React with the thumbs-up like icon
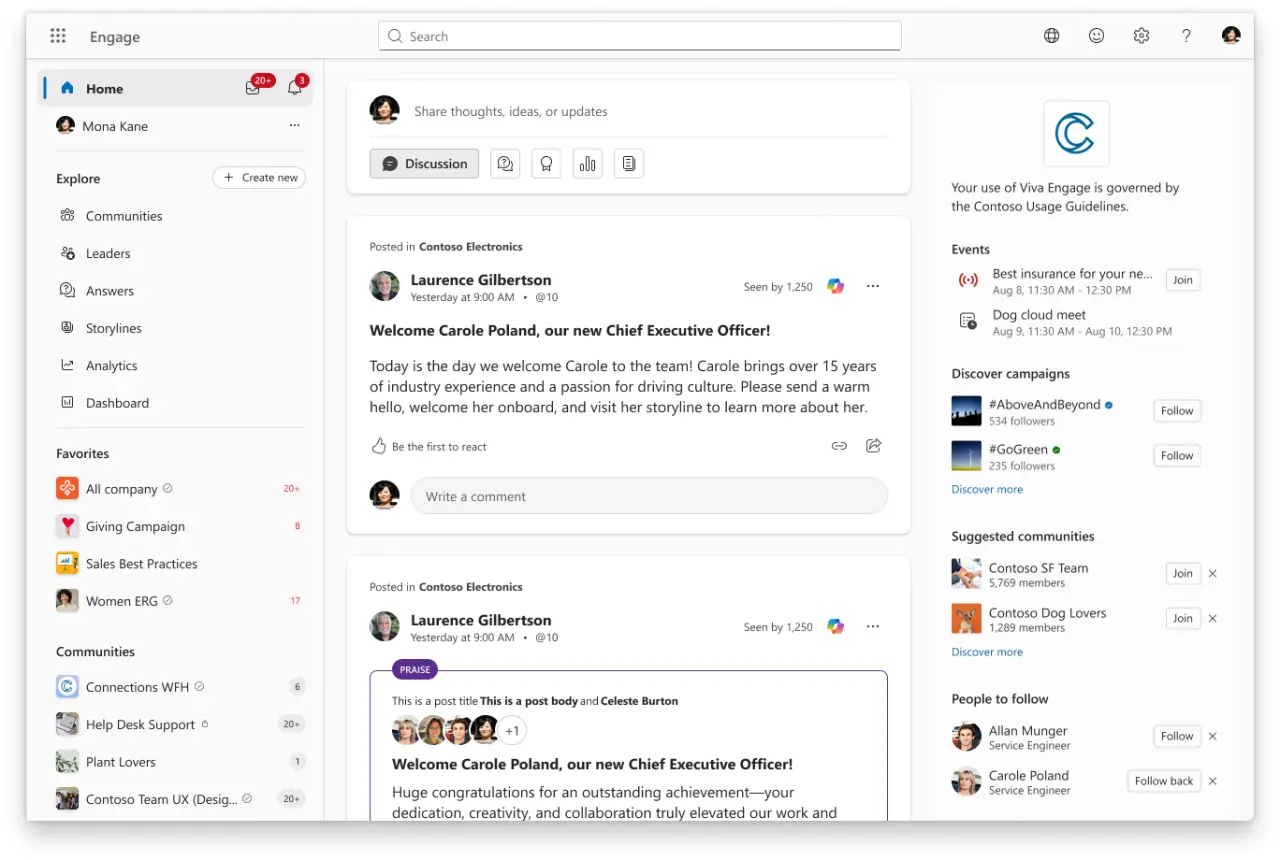The image size is (1280, 860). tap(378, 446)
